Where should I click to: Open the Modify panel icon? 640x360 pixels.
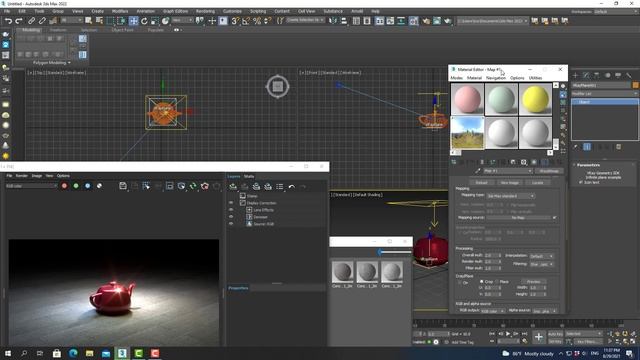[586, 75]
